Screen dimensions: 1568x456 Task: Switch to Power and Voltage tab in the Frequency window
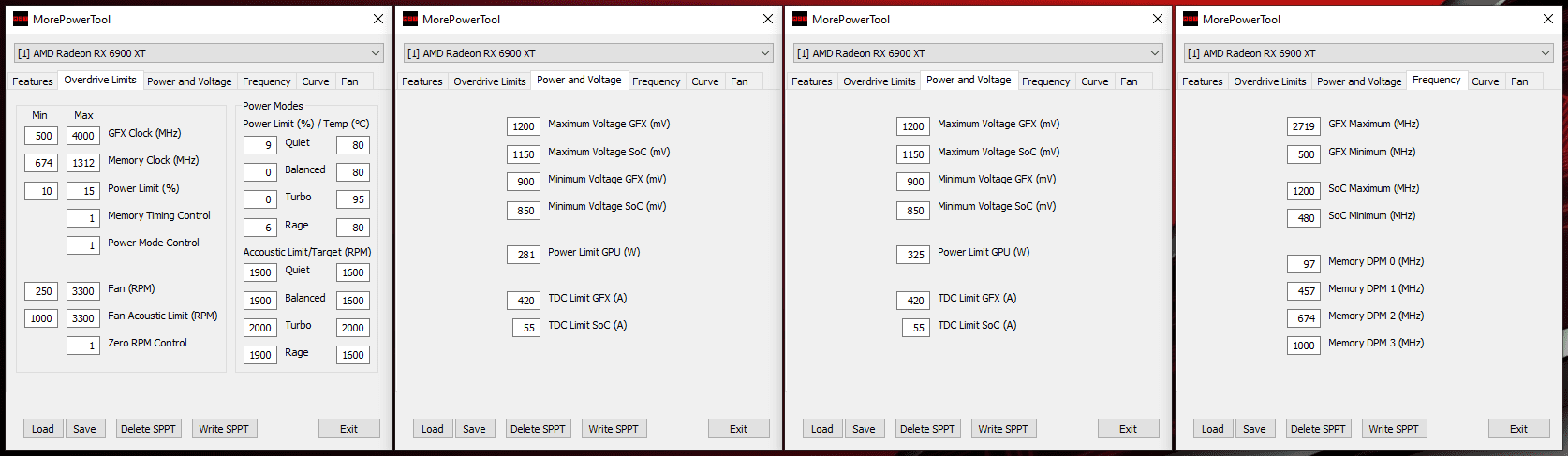[1359, 81]
